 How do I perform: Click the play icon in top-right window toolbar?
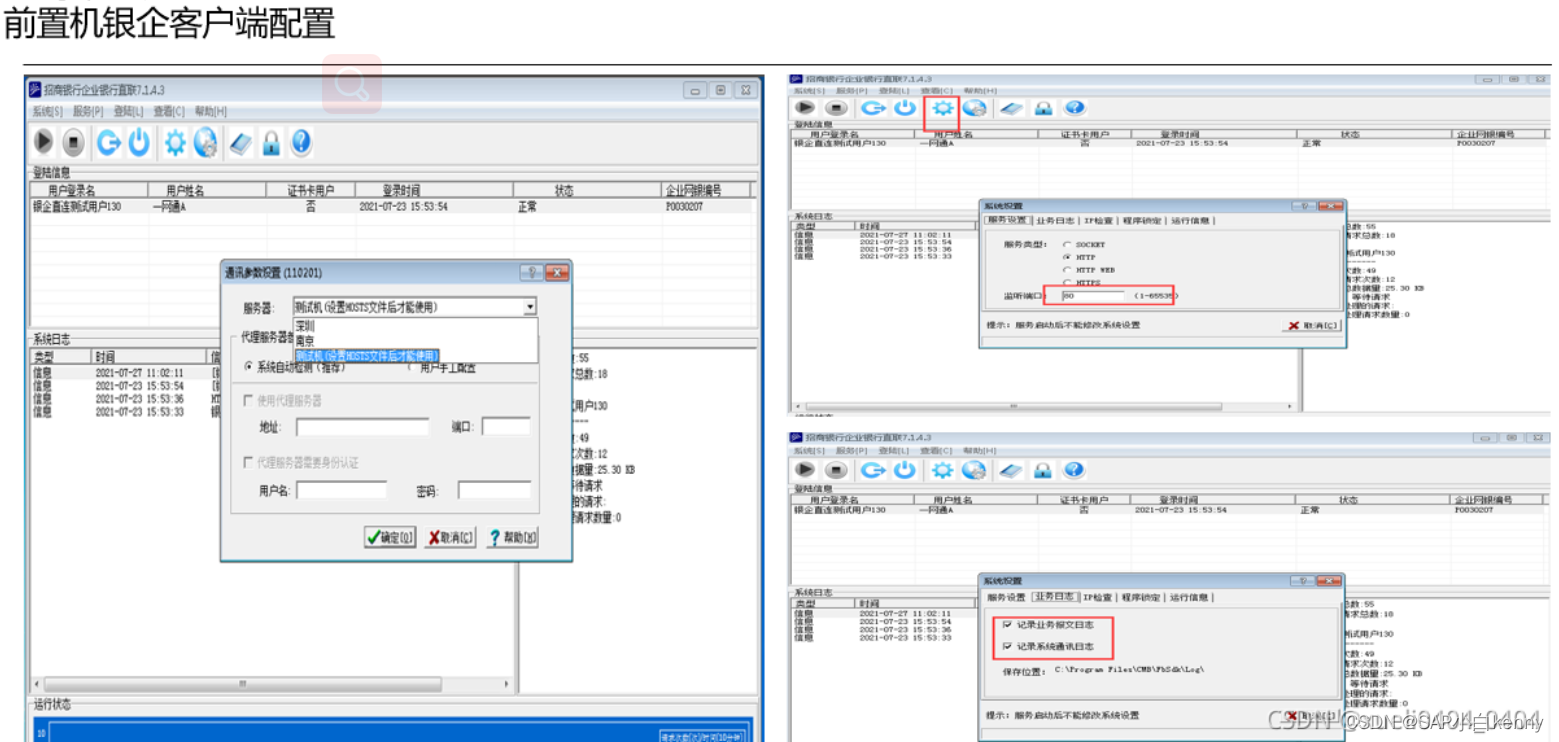click(x=806, y=108)
